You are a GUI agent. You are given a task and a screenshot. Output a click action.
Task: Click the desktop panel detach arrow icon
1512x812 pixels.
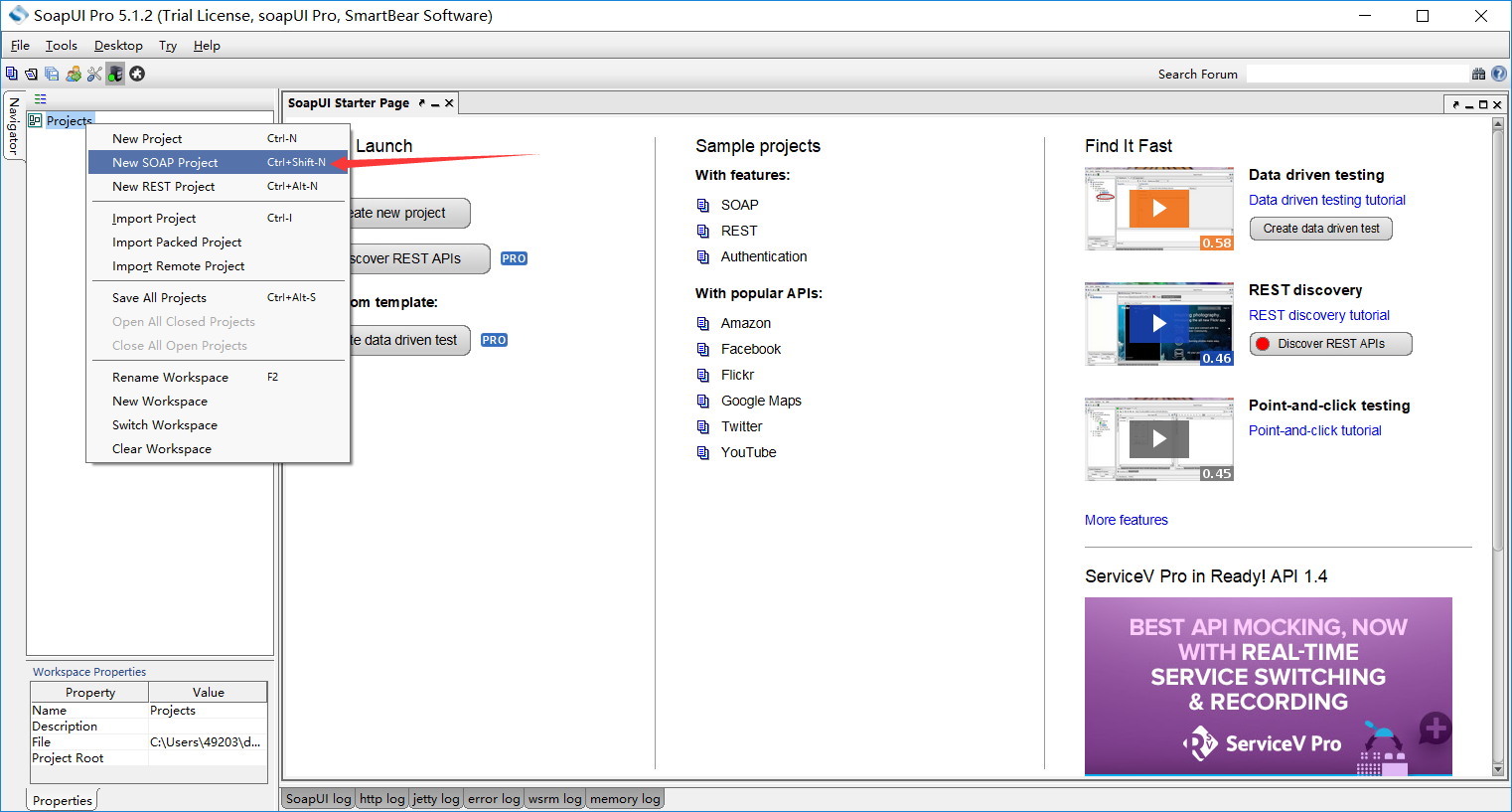pos(1456,104)
